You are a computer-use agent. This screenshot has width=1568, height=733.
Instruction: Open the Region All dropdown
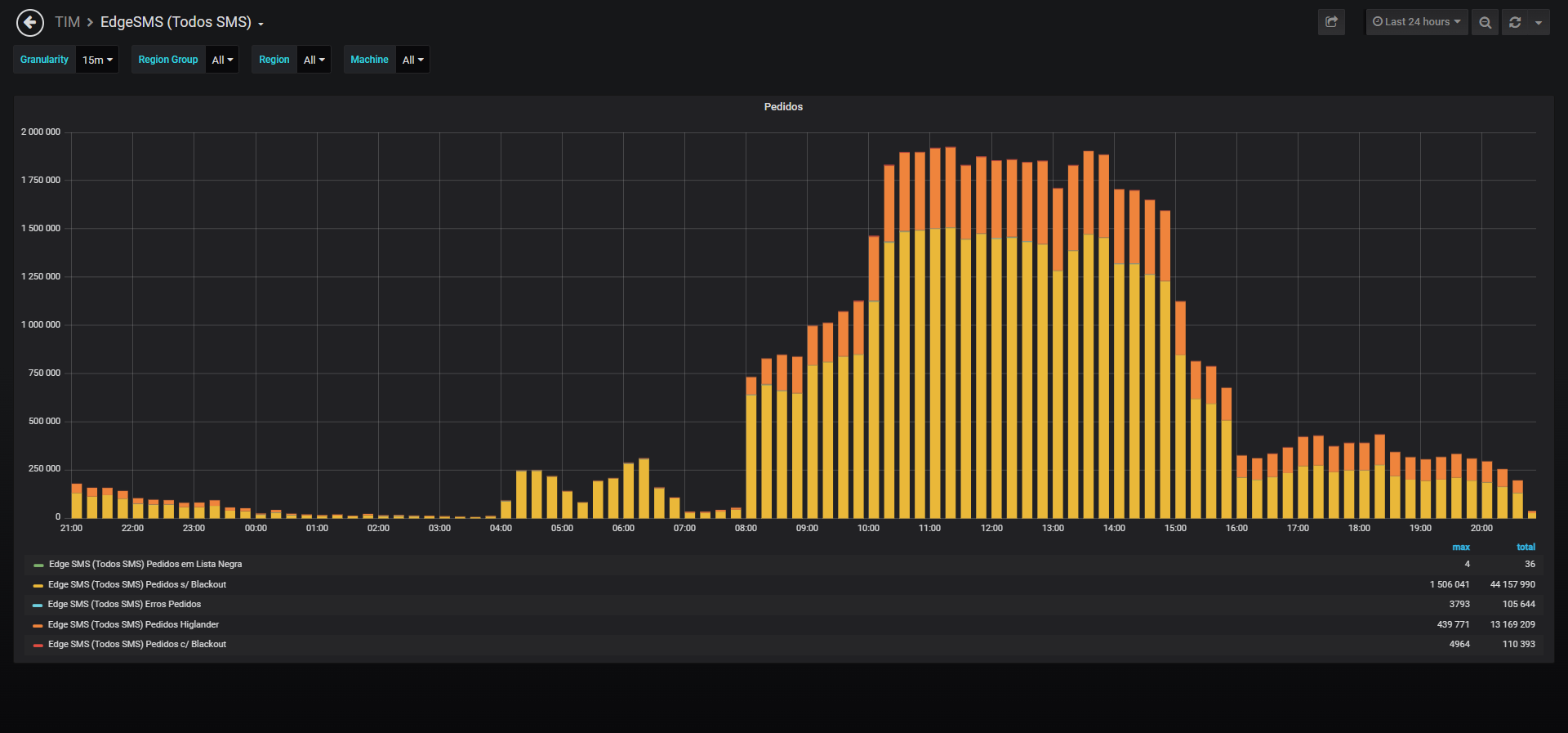coord(314,60)
